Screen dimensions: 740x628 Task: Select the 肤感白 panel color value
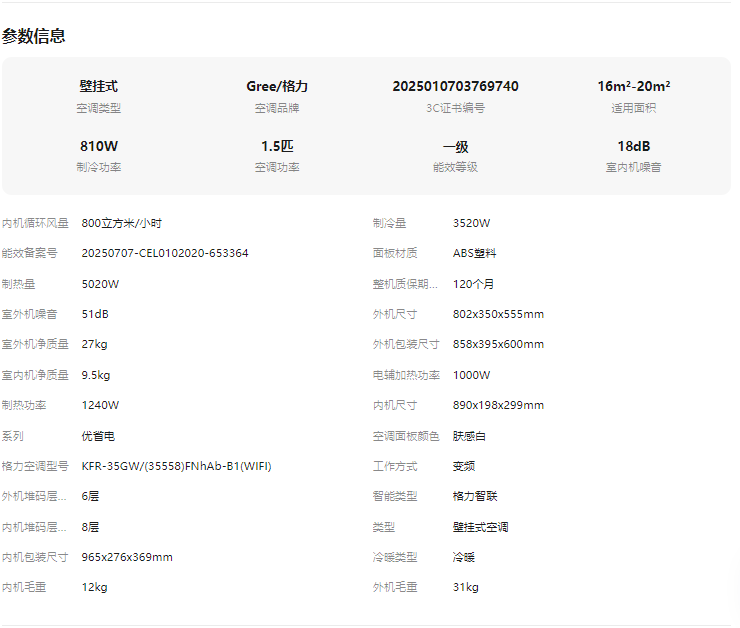[470, 436]
